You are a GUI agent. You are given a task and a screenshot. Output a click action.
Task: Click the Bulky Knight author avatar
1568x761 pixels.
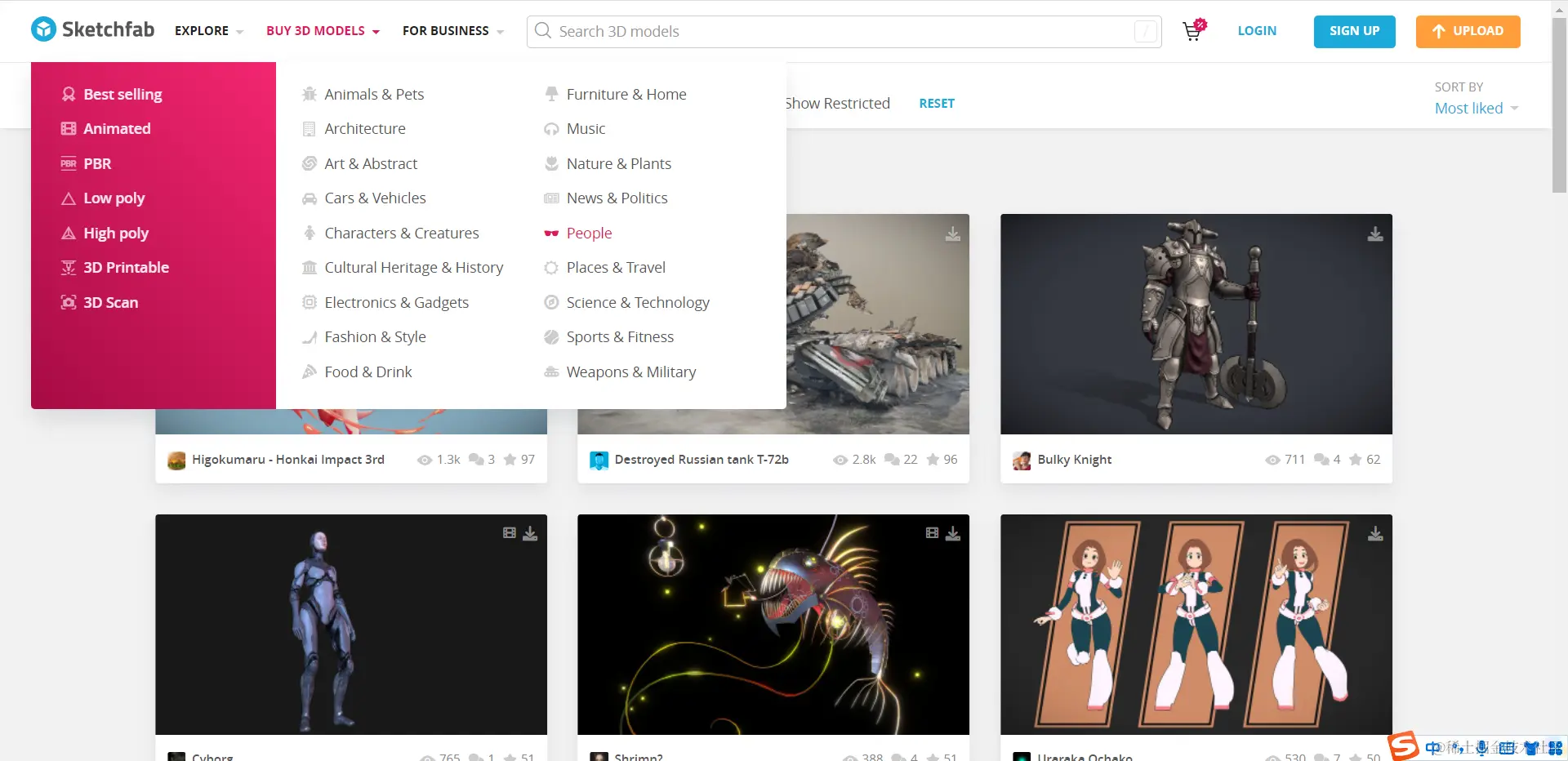pyautogui.click(x=1022, y=461)
